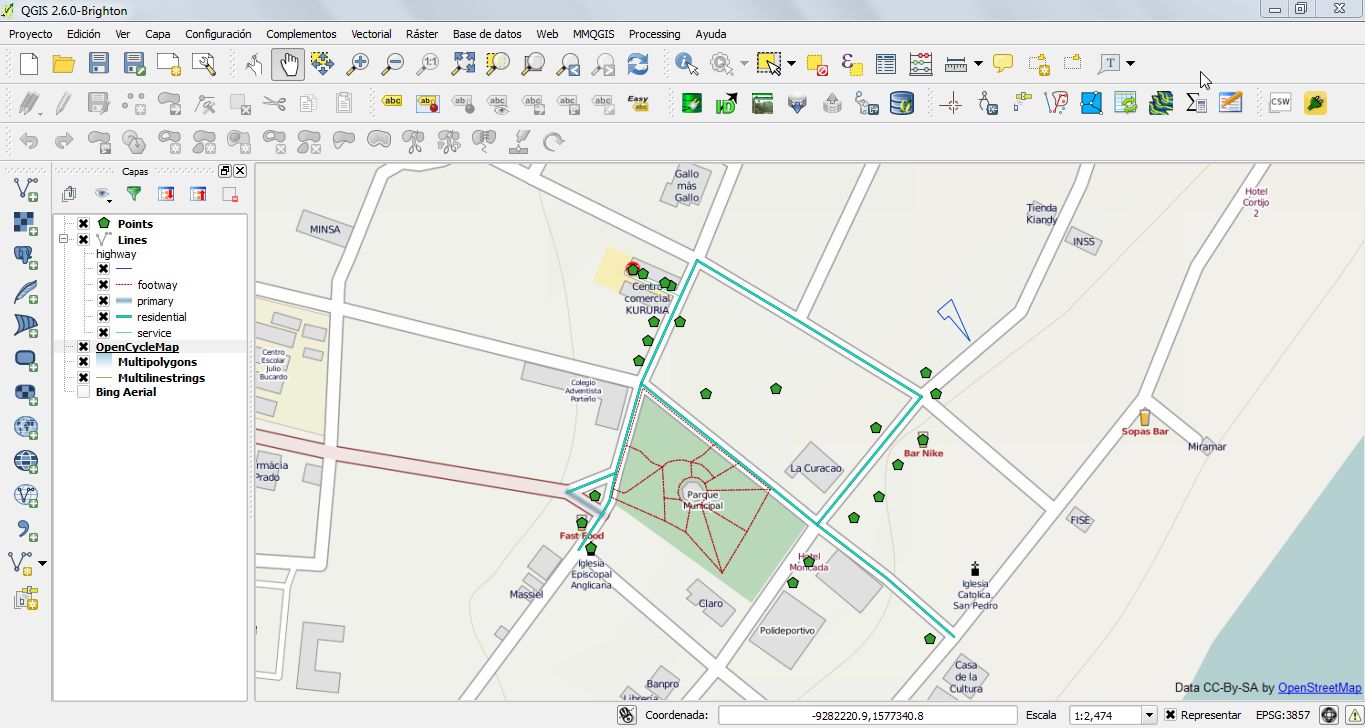Screen dimensions: 1365x728
Task: Collapse the Lines layer tree node
Action: pos(64,240)
